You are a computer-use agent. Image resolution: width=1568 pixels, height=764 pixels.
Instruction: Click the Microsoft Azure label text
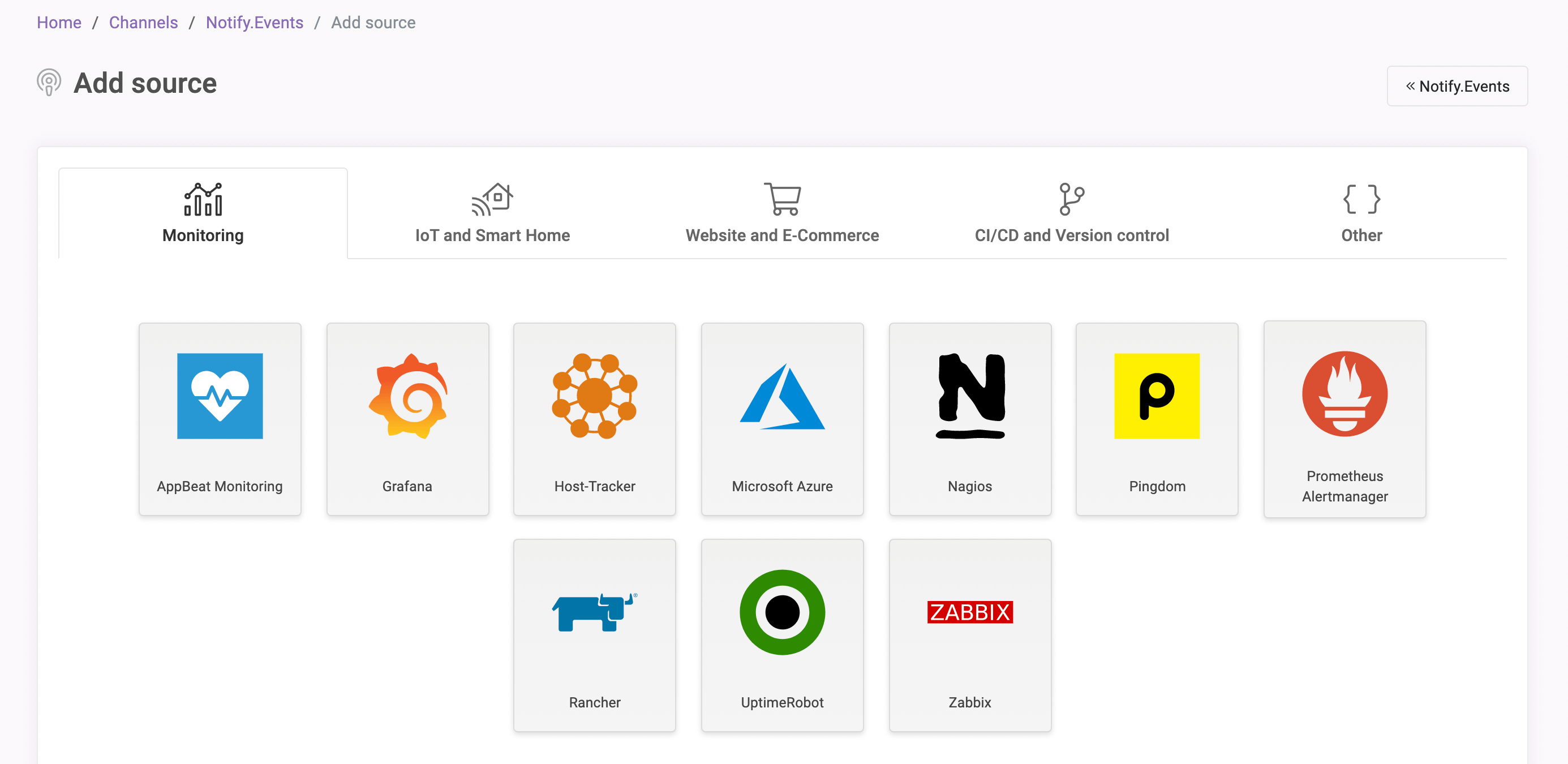coord(782,486)
